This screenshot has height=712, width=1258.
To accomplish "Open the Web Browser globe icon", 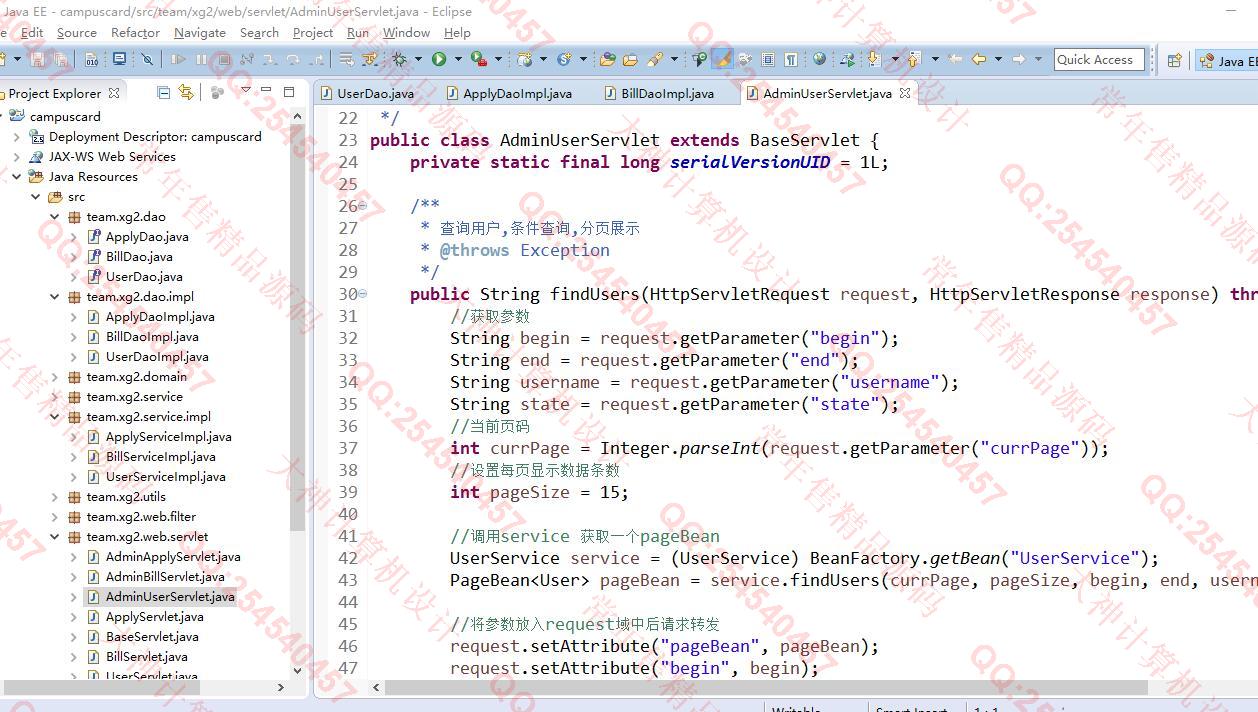I will coord(819,59).
